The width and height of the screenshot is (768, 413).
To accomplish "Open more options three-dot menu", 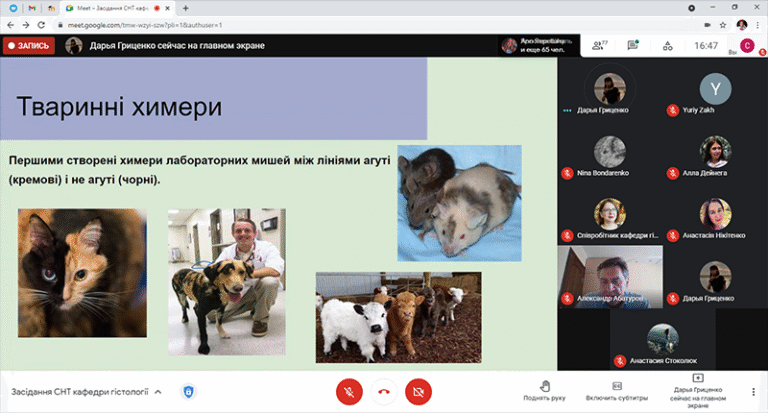I will [x=753, y=391].
